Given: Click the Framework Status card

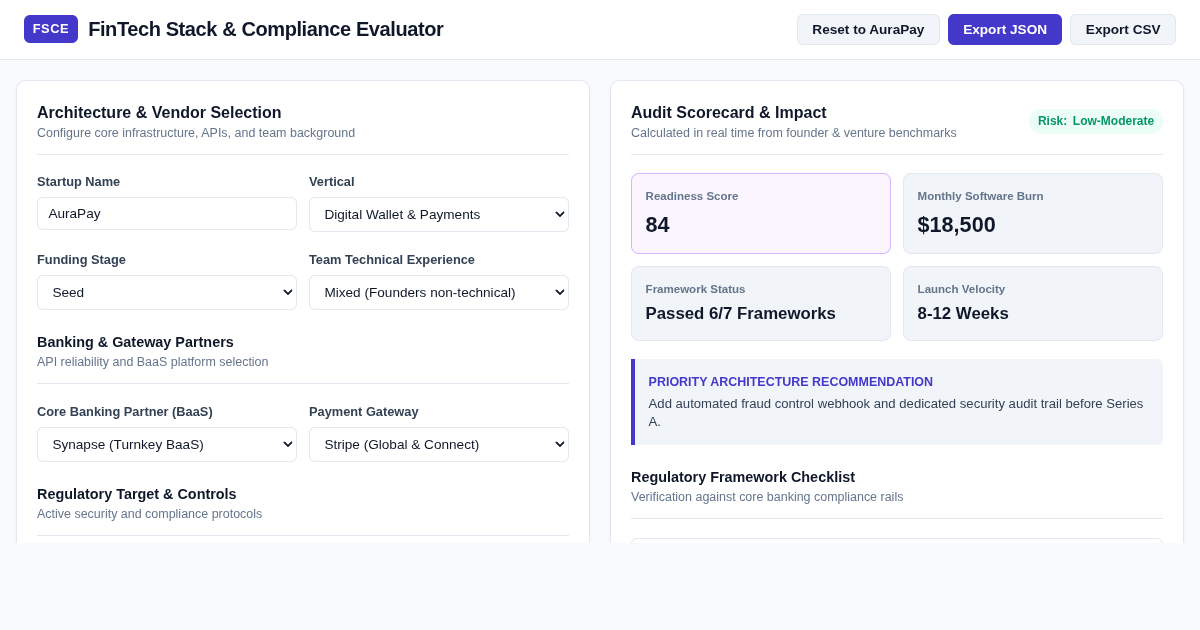Looking at the screenshot, I should point(761,303).
